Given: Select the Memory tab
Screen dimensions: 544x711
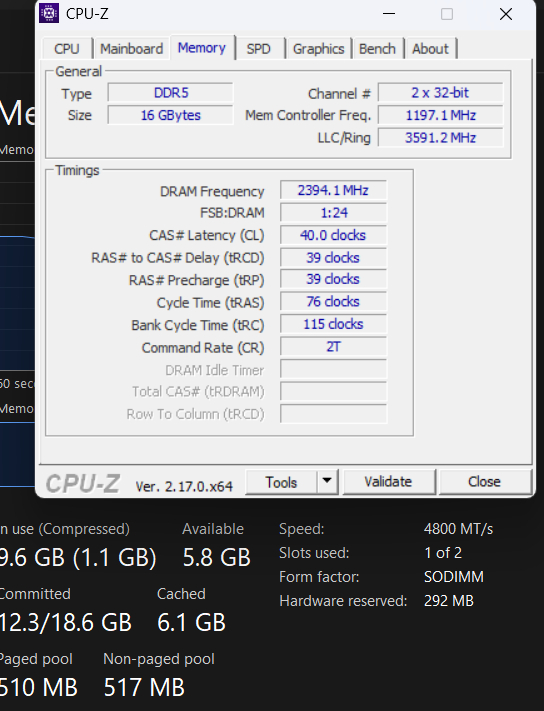Looking at the screenshot, I should tap(202, 48).
